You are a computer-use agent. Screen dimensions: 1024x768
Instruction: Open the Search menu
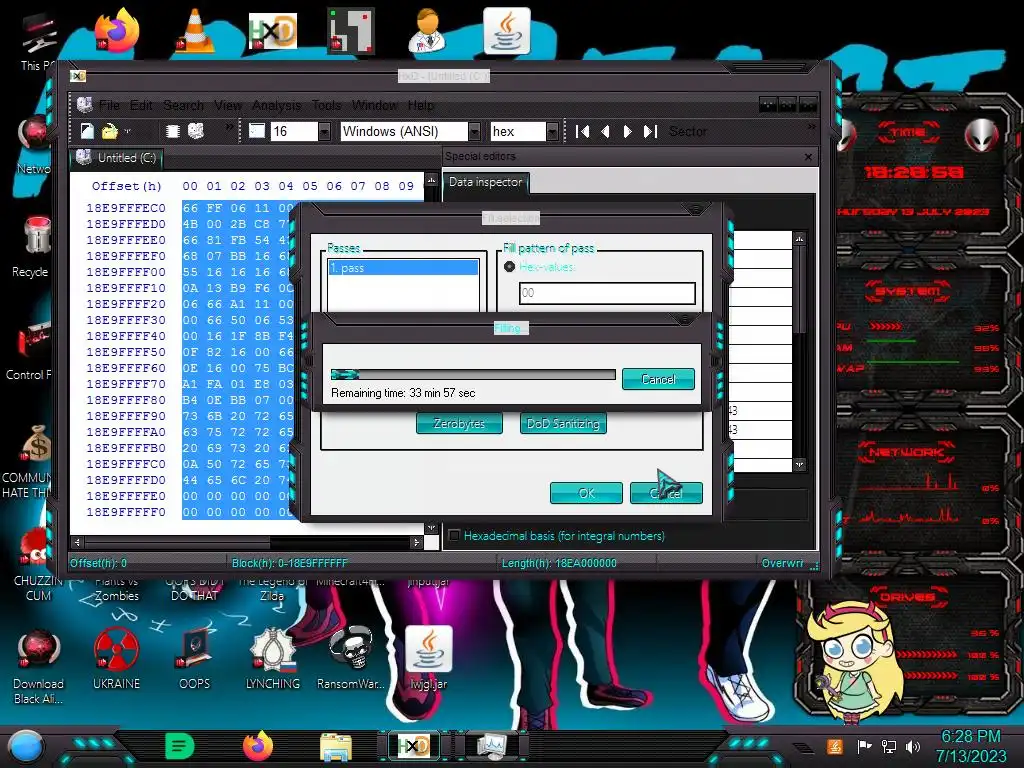coord(184,105)
